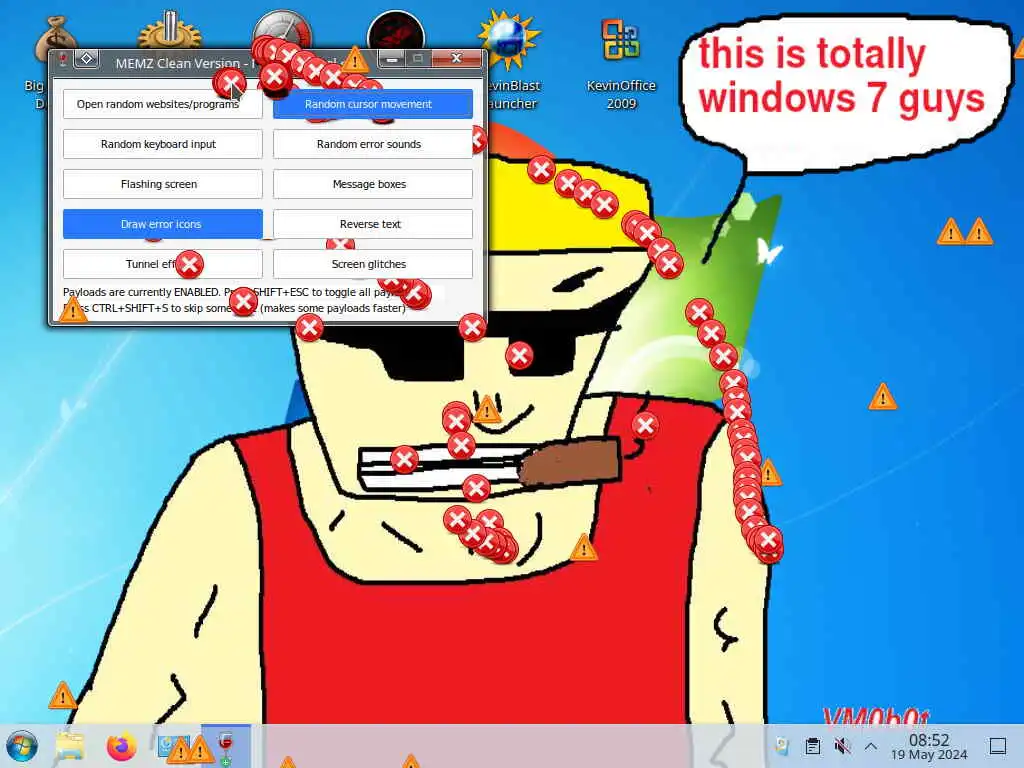
Task: Open the pinned taskbar app next to Firefox
Action: coord(172,747)
